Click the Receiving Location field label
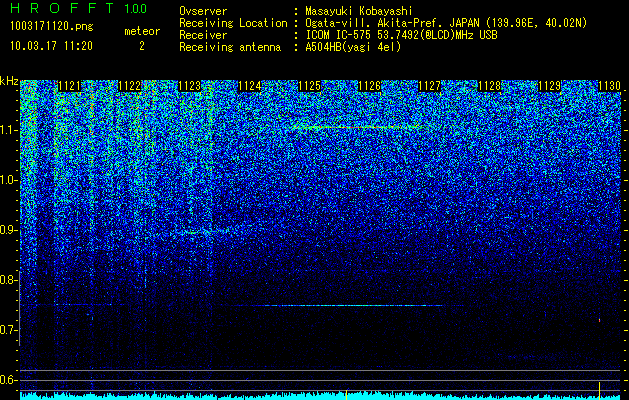Screen dimensions: 629x400 (233, 23)
